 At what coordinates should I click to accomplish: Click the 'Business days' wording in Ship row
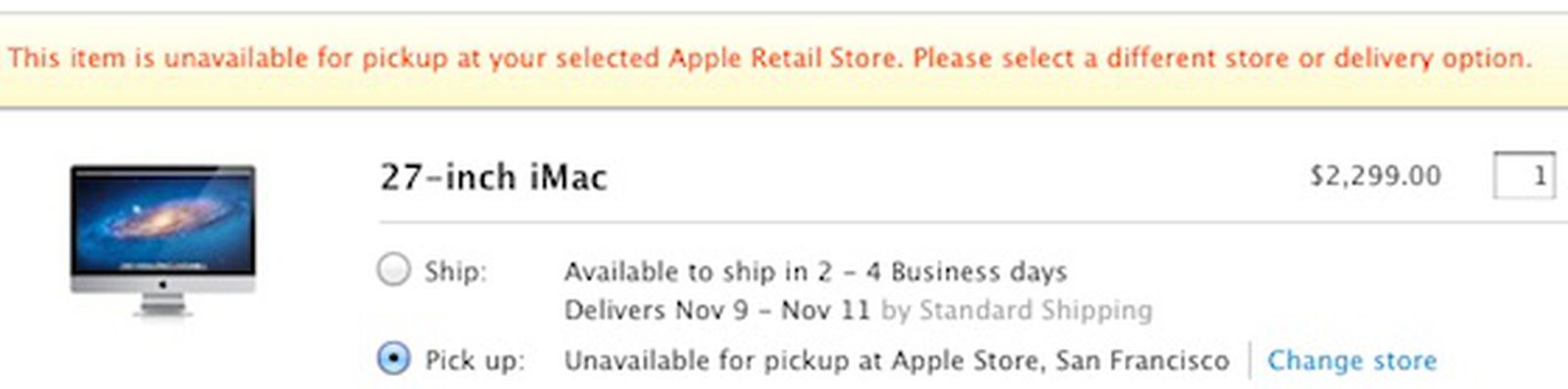pyautogui.click(x=978, y=271)
